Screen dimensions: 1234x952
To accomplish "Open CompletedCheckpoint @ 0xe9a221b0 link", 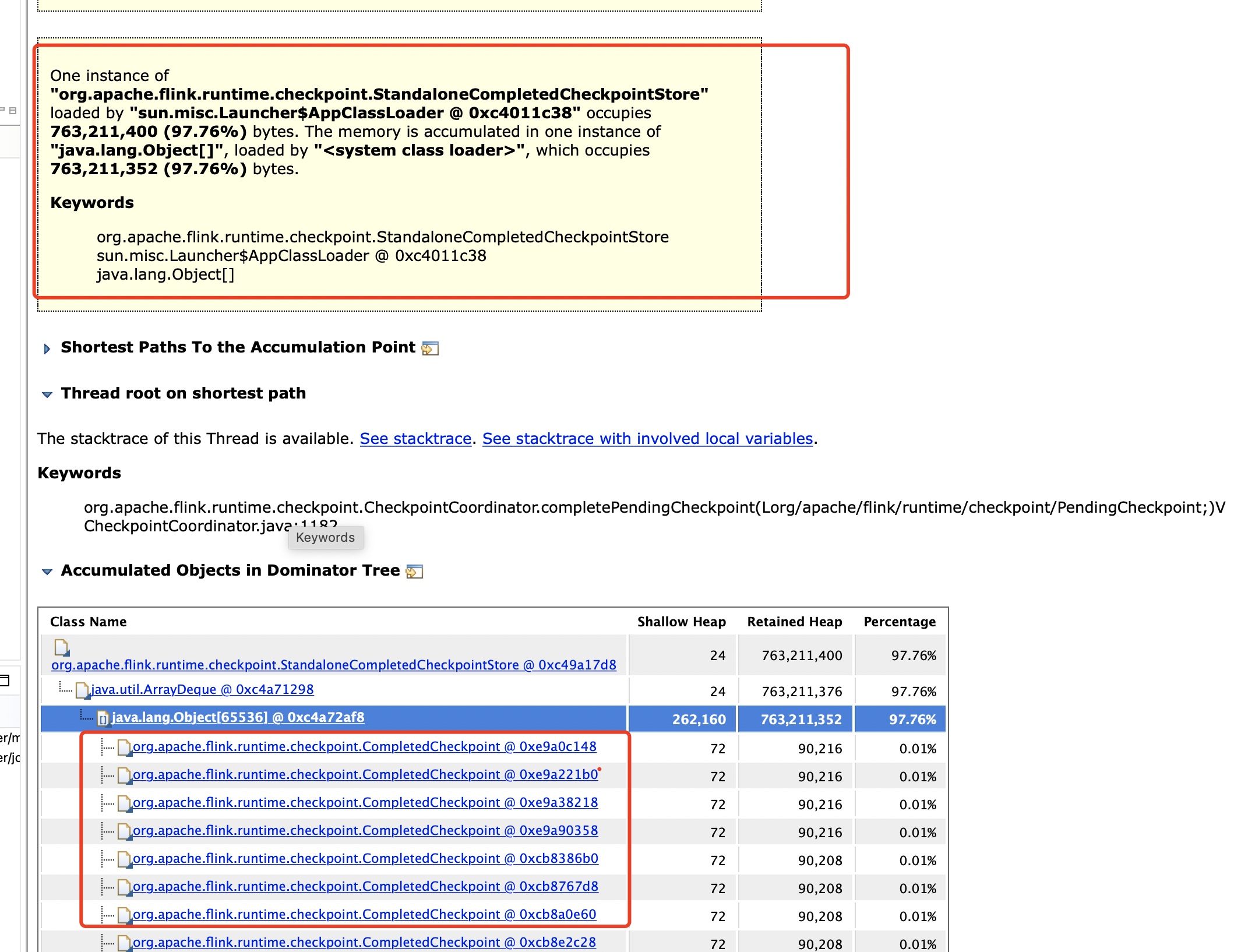I will coord(365,774).
